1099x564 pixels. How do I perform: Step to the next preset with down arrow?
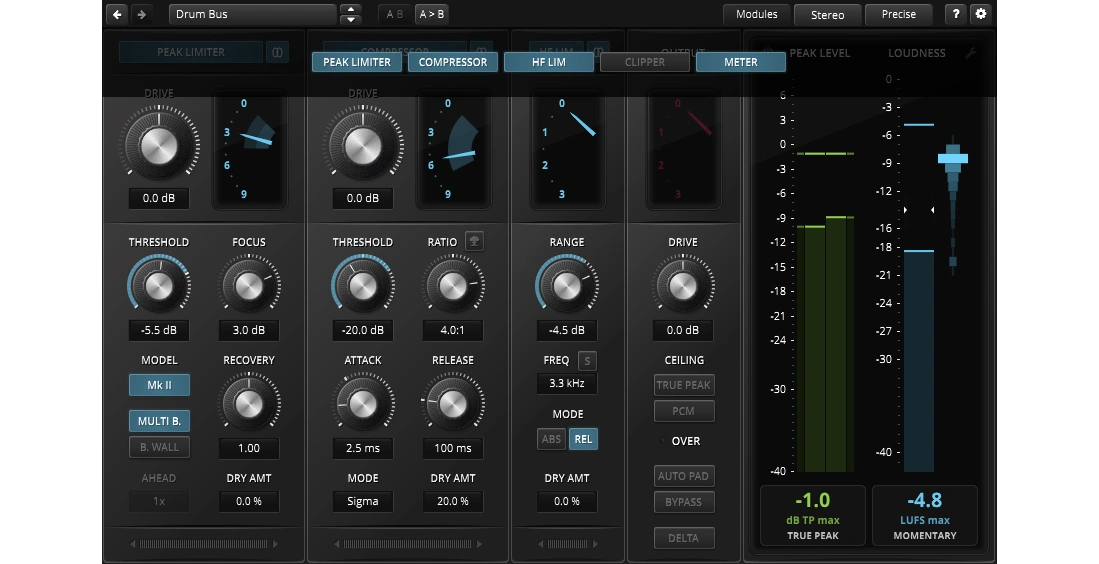tap(350, 20)
